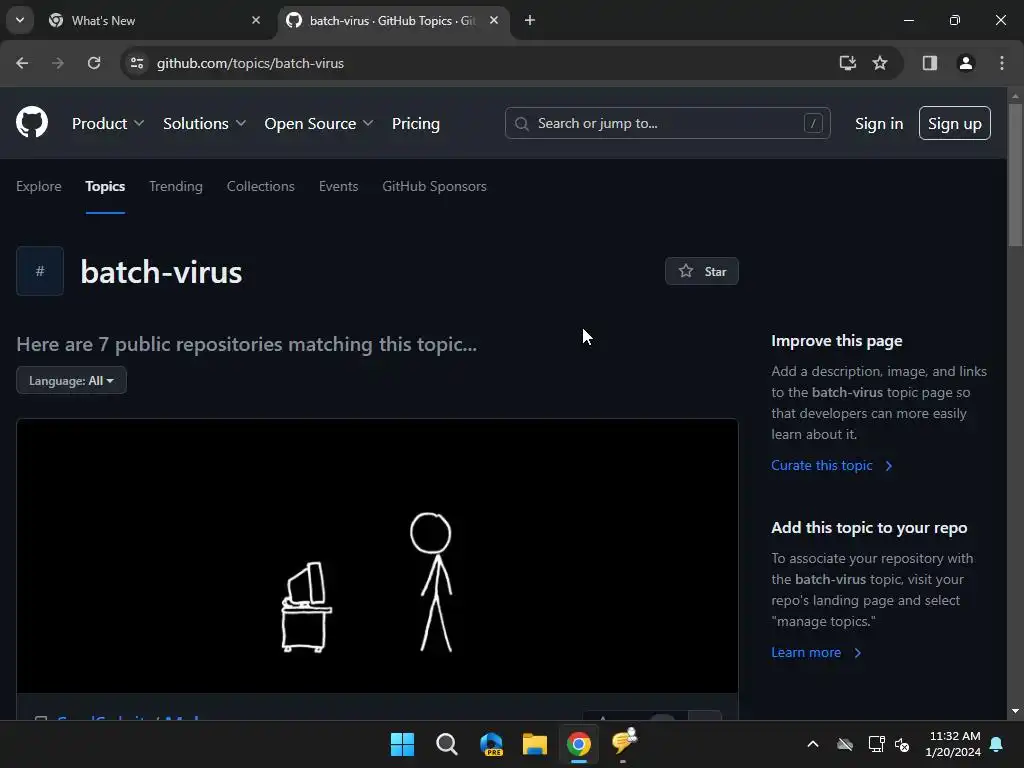Click the slash shortcut key icon
The width and height of the screenshot is (1024, 768).
(x=813, y=123)
